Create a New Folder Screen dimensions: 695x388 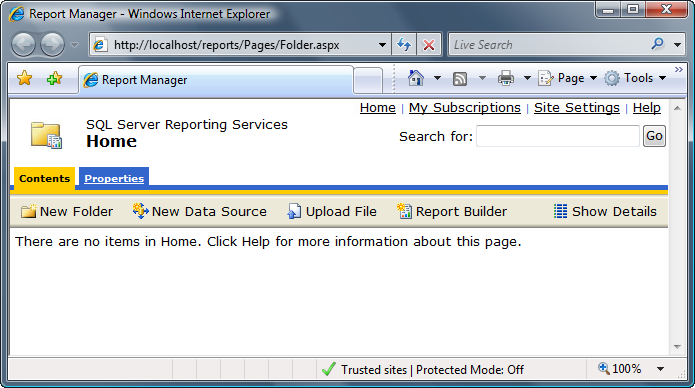click(x=67, y=212)
